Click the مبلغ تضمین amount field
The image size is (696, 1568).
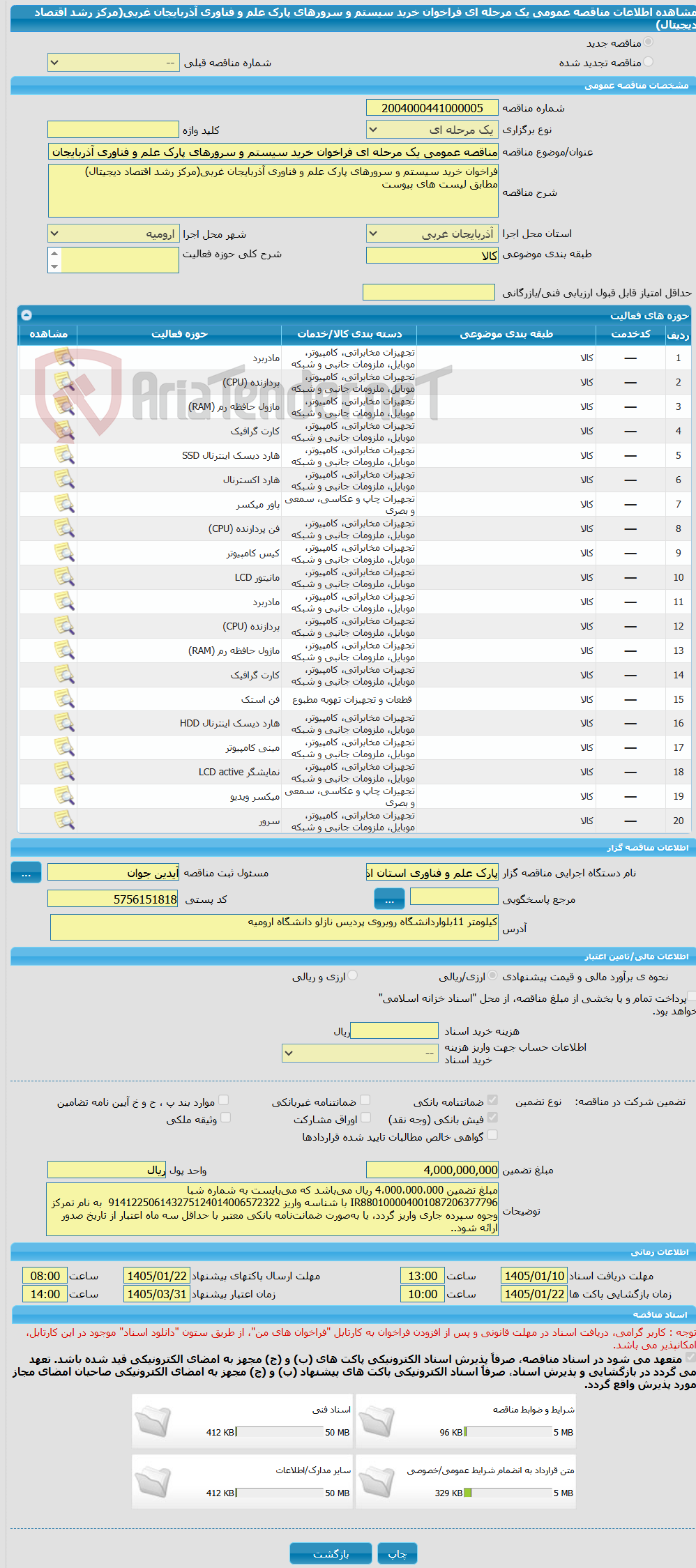432,1170
